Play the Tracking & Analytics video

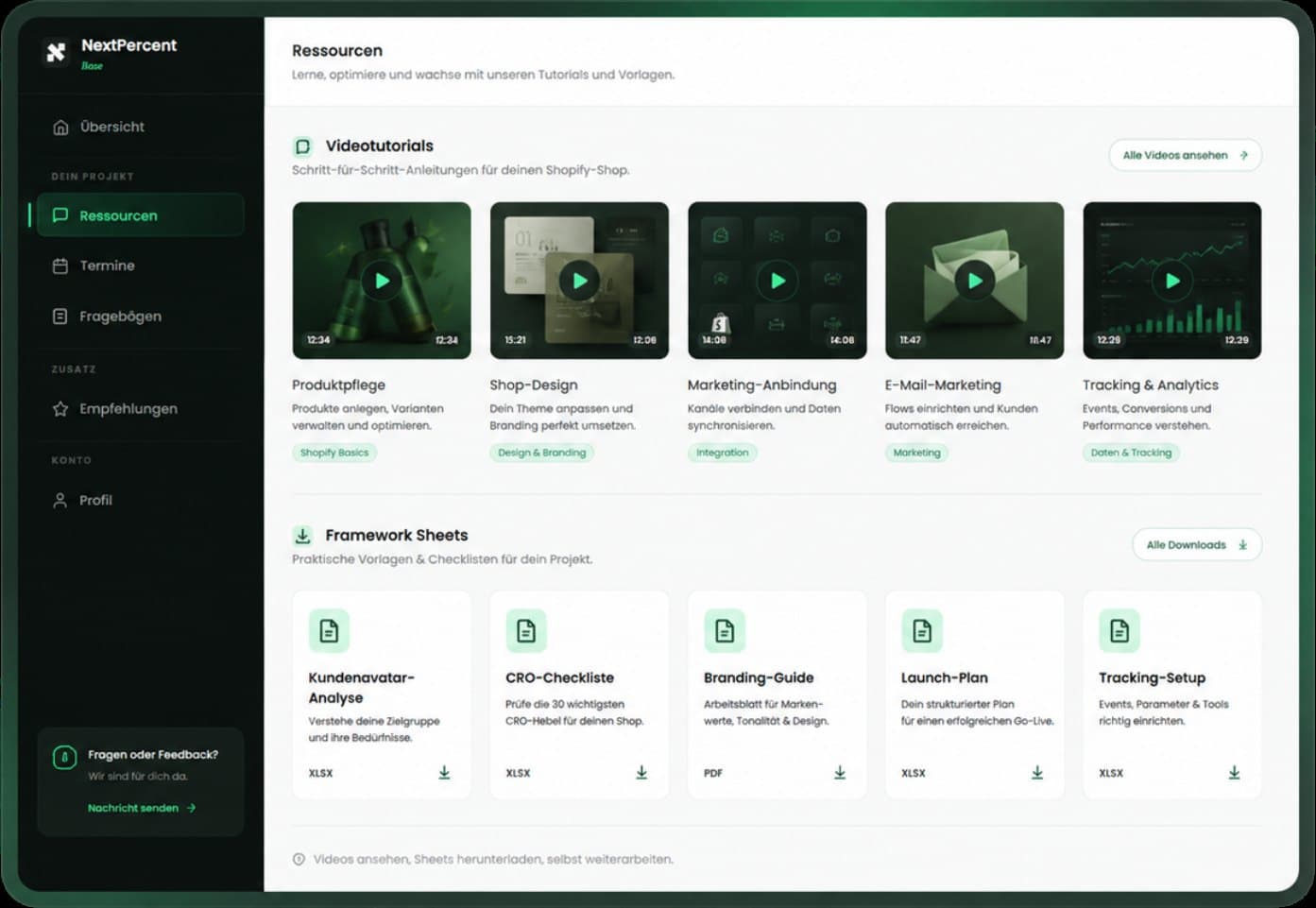click(1171, 281)
